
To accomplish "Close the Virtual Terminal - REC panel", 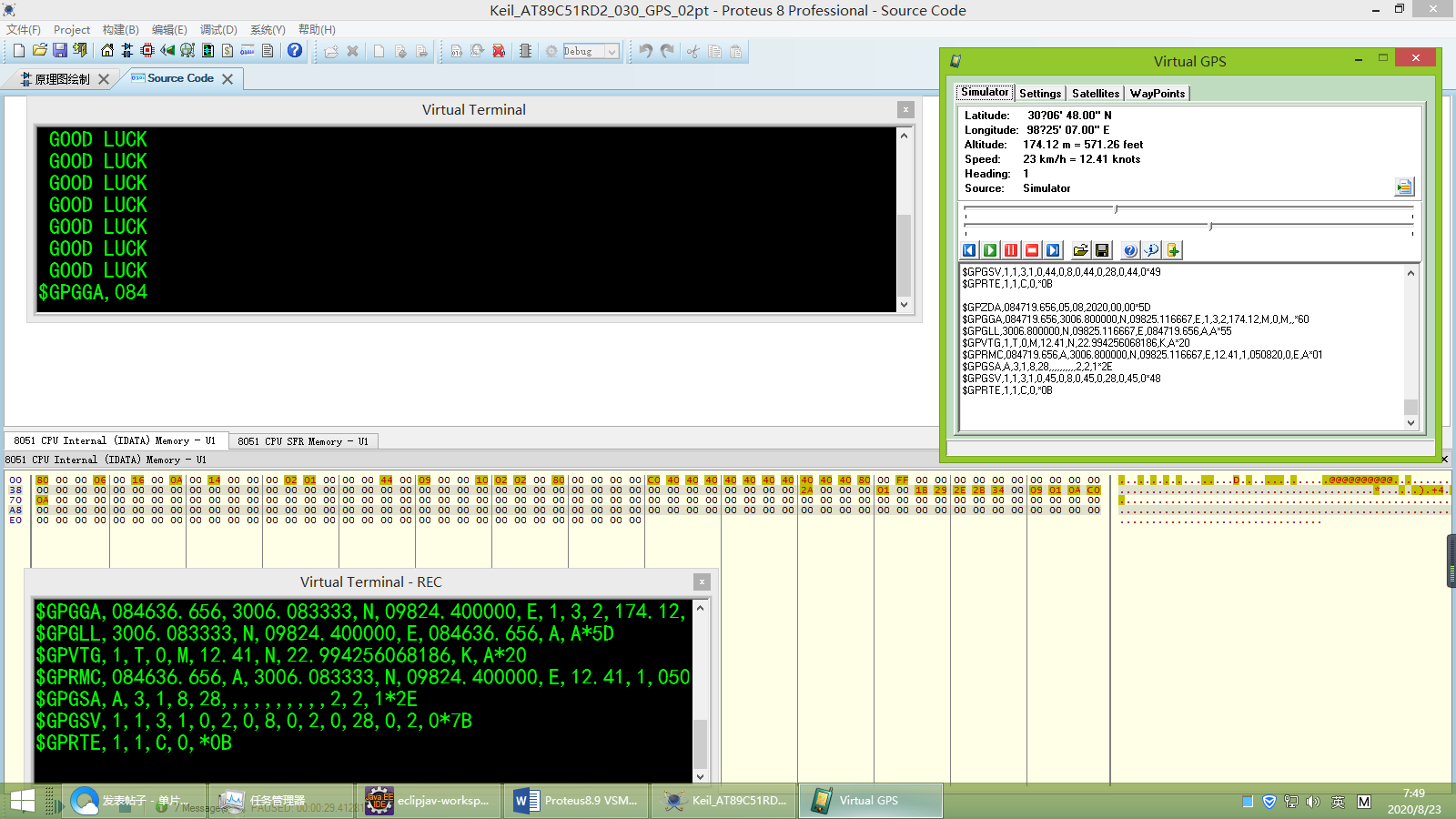I will click(x=702, y=581).
